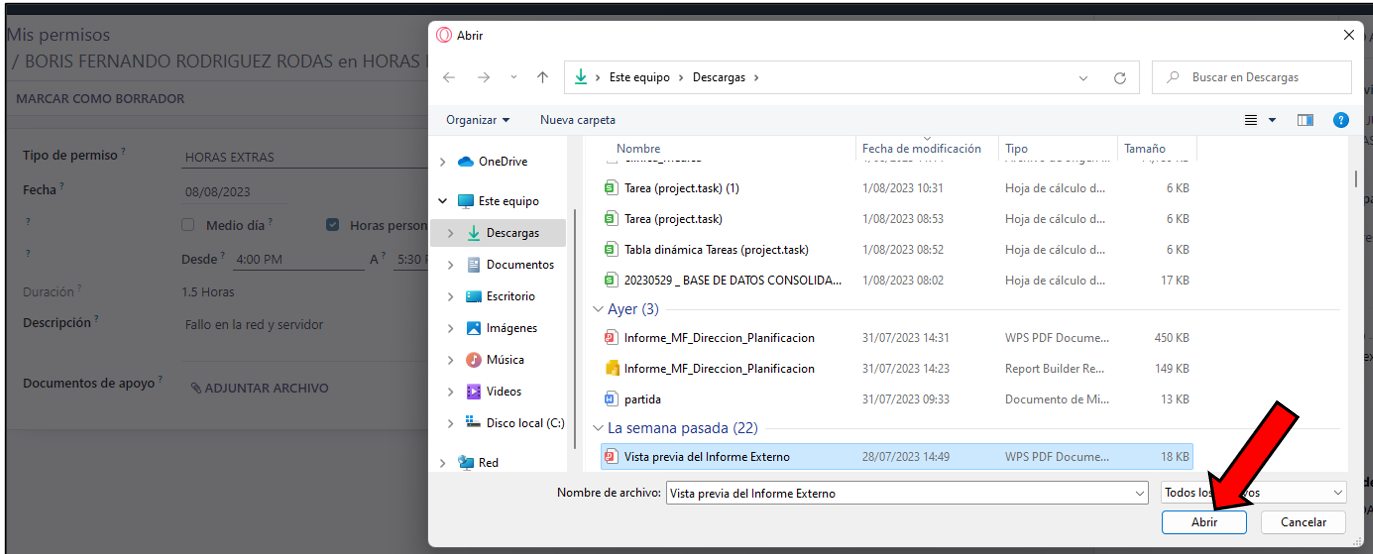Select the Imágenes folder in sidebar
This screenshot has width=1373, height=554.
[511, 328]
